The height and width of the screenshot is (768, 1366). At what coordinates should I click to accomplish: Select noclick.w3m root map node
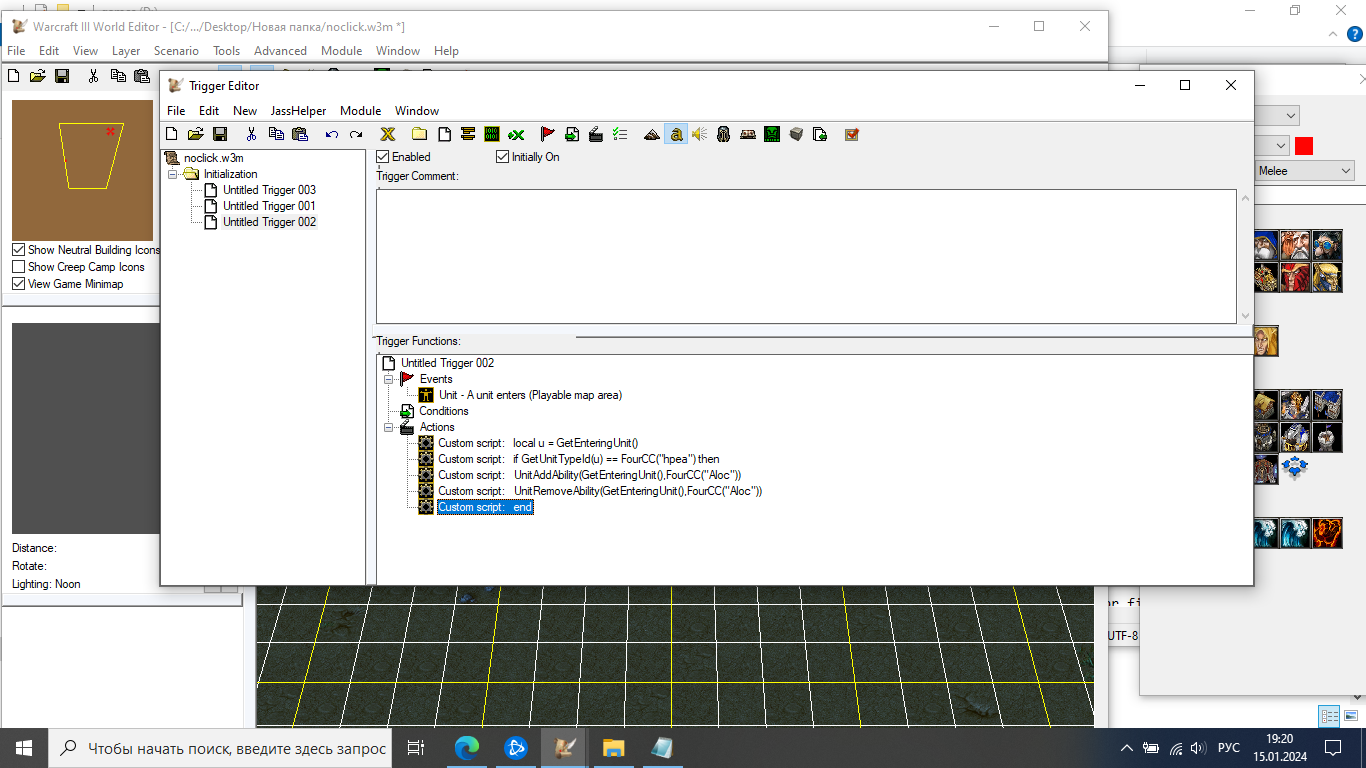(x=213, y=158)
